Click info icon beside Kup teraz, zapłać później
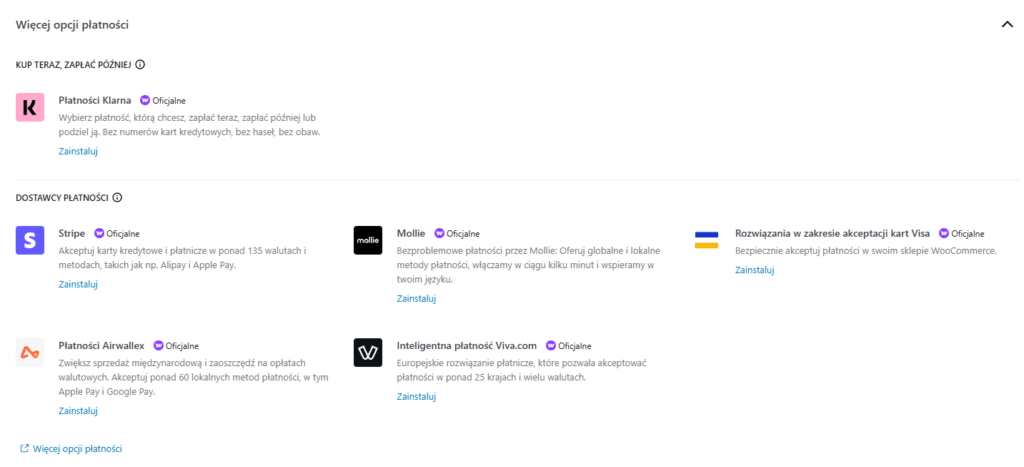Viewport: 1024px width, 467px height. tap(140, 65)
